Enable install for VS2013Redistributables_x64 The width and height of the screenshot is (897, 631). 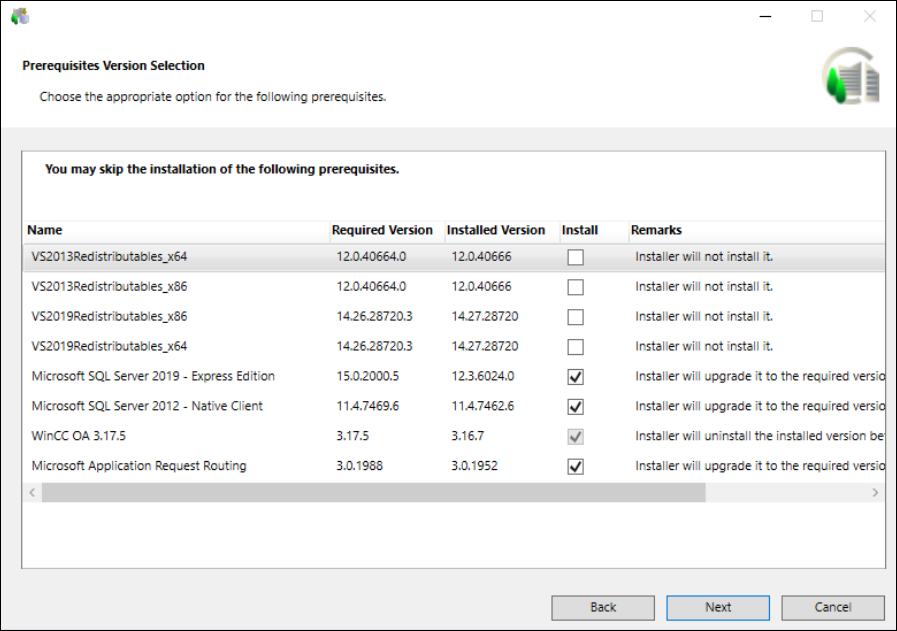tap(575, 257)
